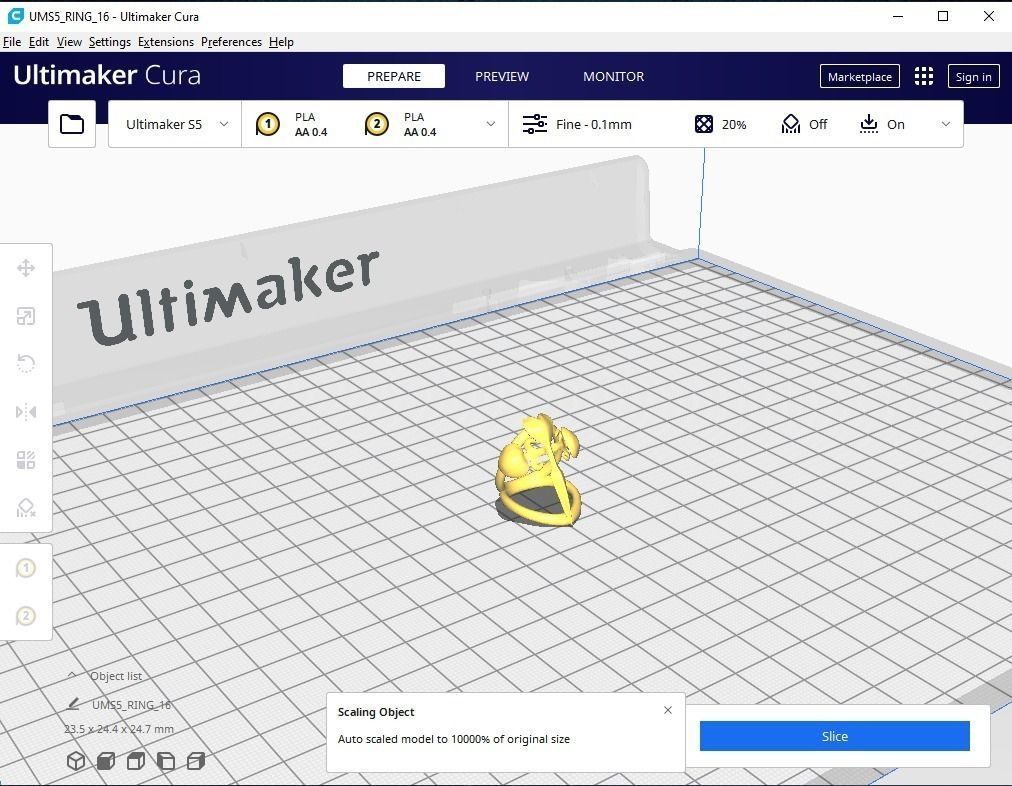
Task: Click the Cura logo in title bar
Action: [x=15, y=16]
